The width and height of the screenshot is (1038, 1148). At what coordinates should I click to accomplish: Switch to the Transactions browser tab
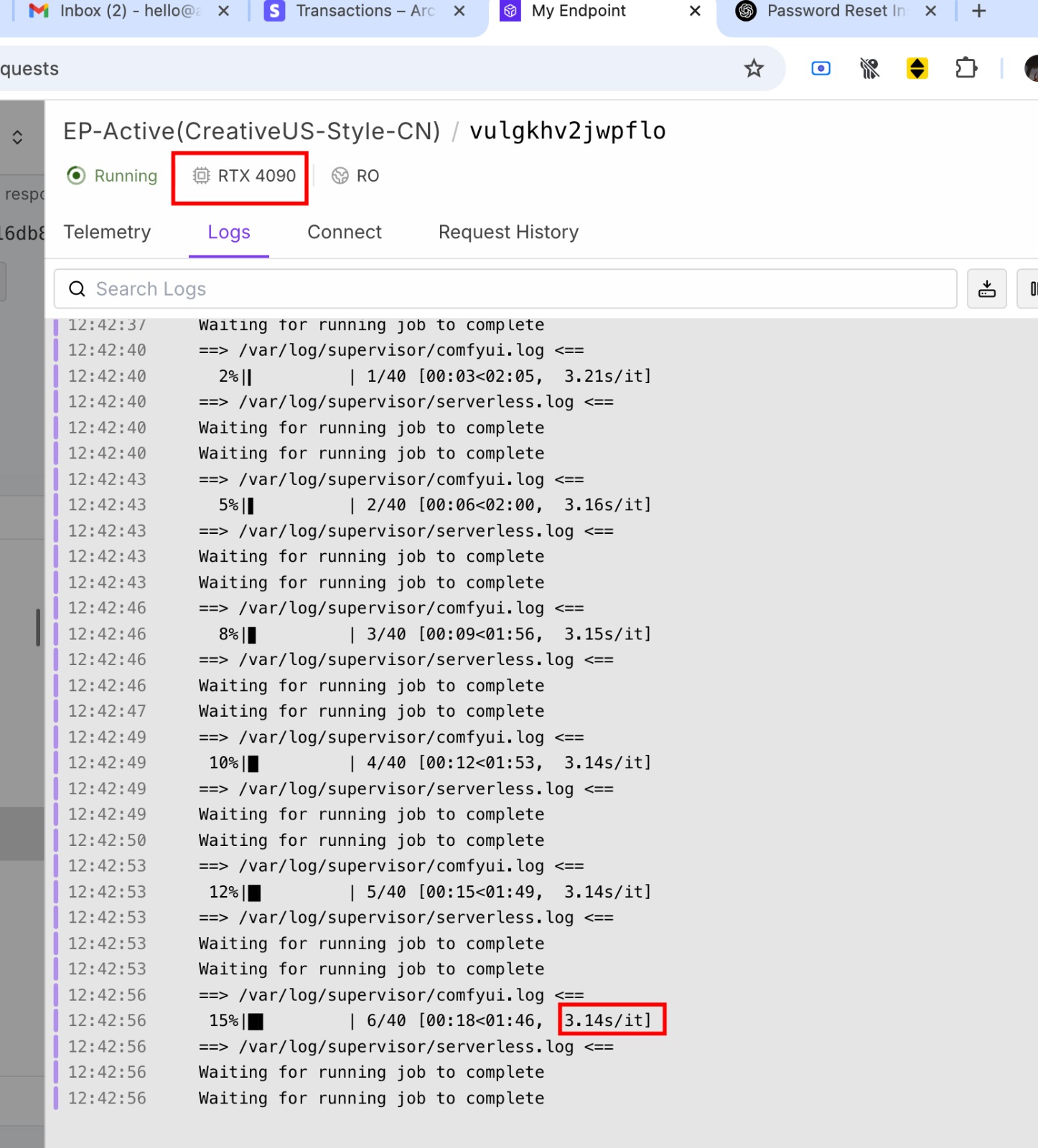pyautogui.click(x=350, y=11)
